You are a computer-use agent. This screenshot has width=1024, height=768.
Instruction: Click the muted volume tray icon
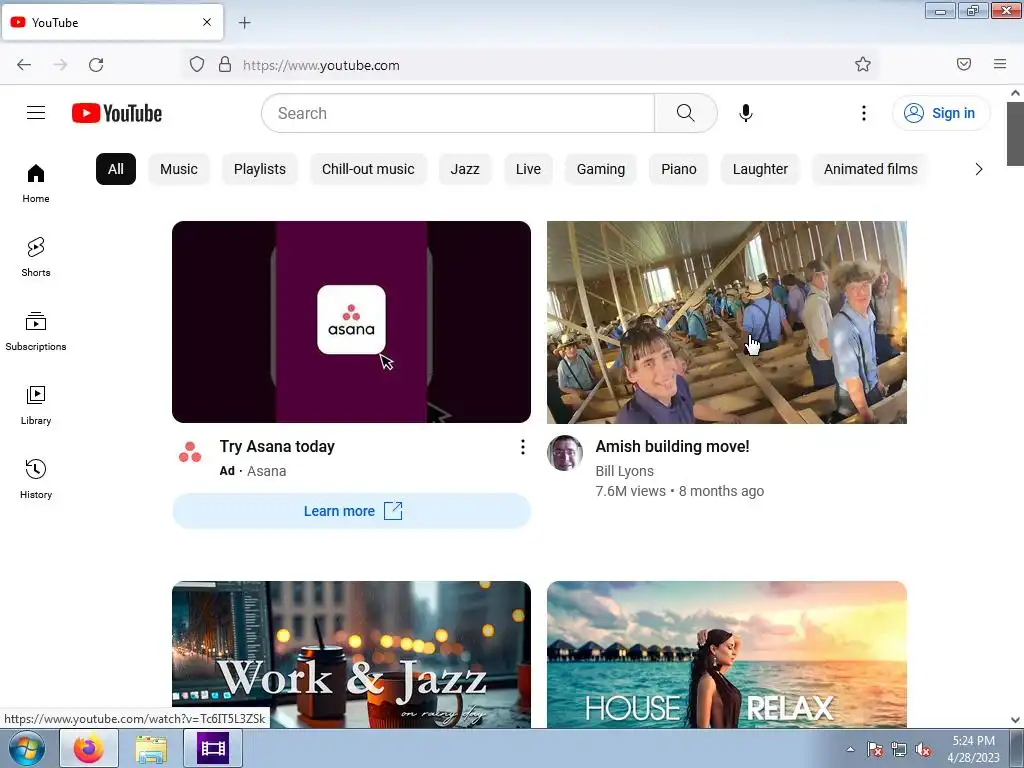tap(923, 750)
